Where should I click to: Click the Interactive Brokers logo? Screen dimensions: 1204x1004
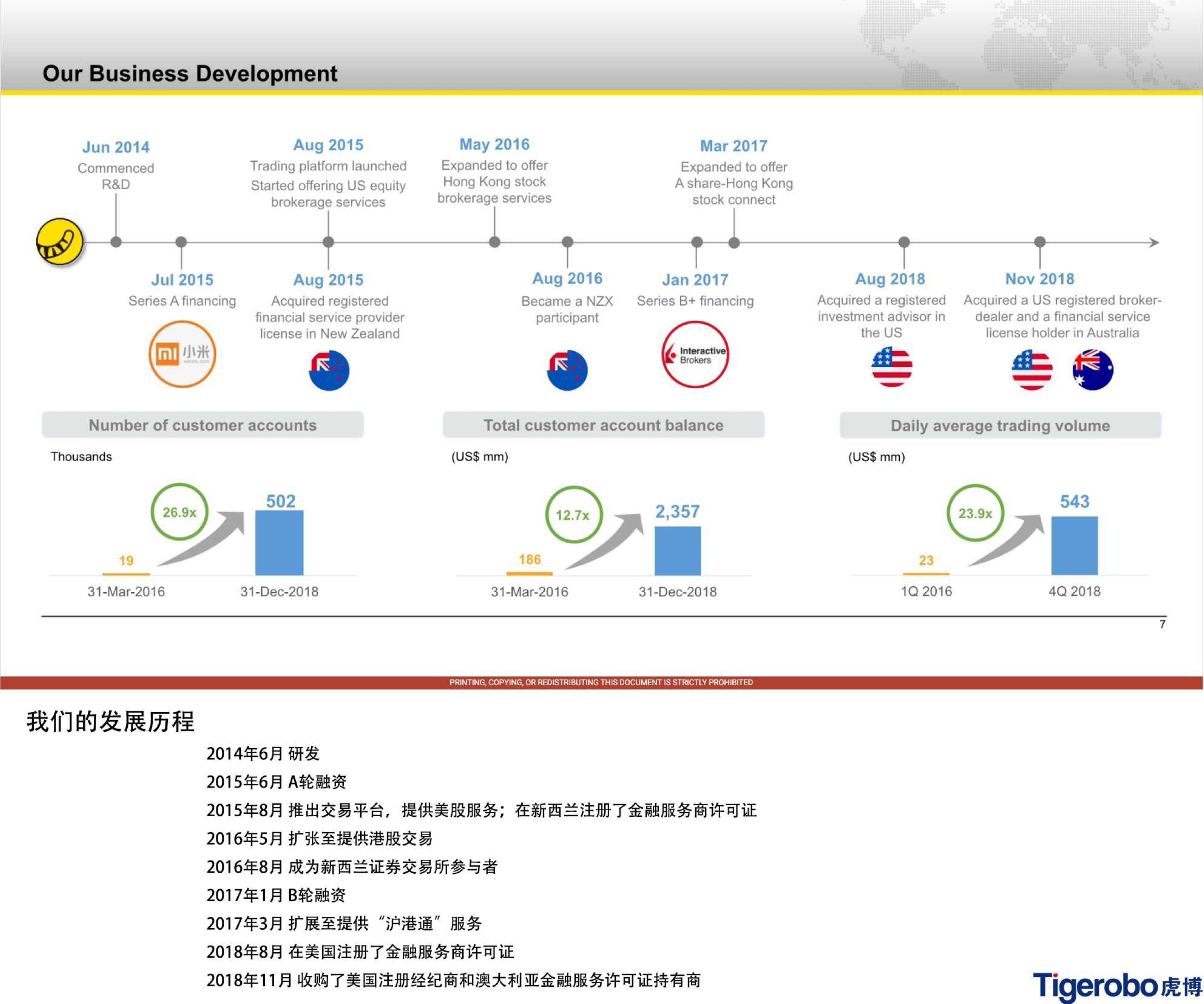695,354
